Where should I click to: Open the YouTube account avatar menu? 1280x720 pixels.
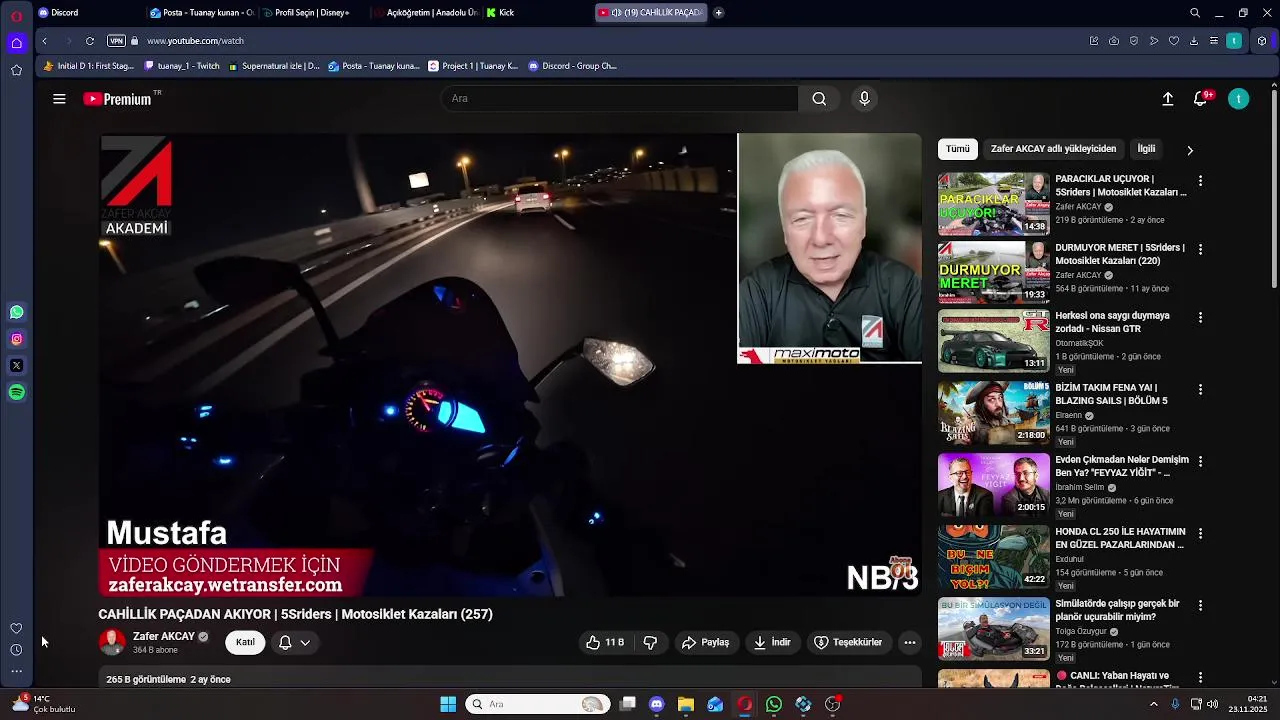point(1238,99)
